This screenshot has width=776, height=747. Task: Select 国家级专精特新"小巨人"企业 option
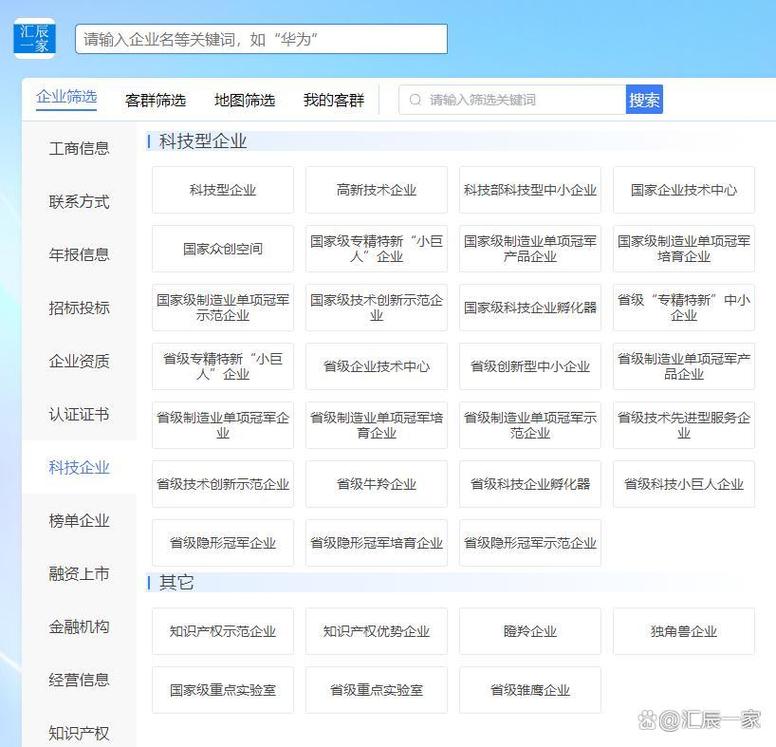(377, 249)
